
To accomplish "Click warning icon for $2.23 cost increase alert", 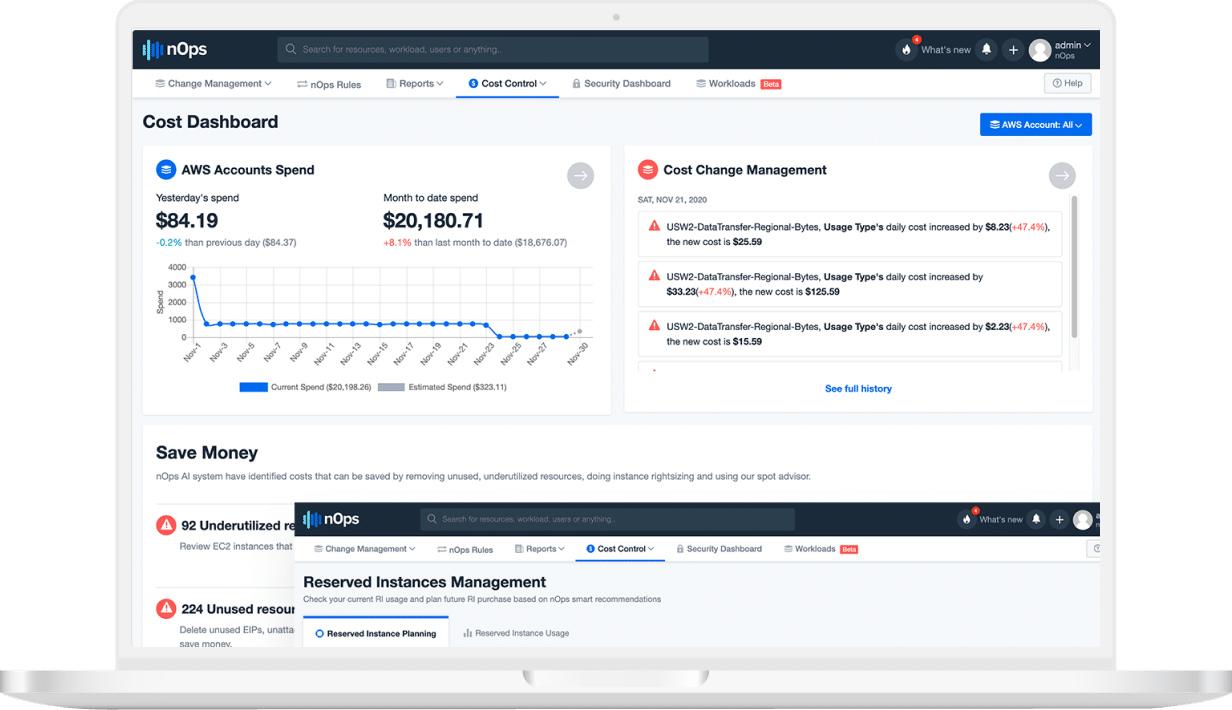I will [654, 325].
